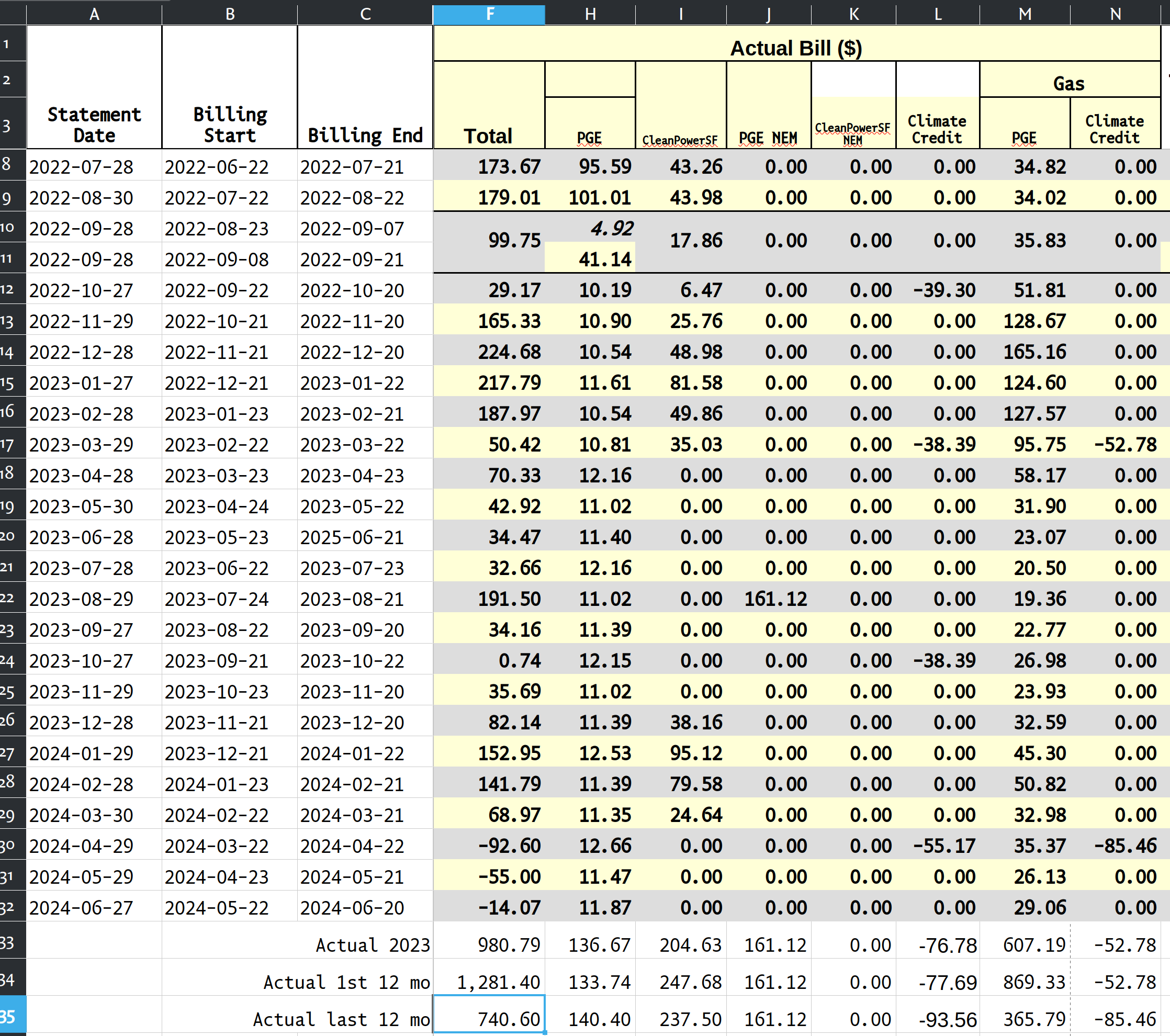Screen dimensions: 1170x1036
Task: Click column M header
Action: click(1025, 14)
